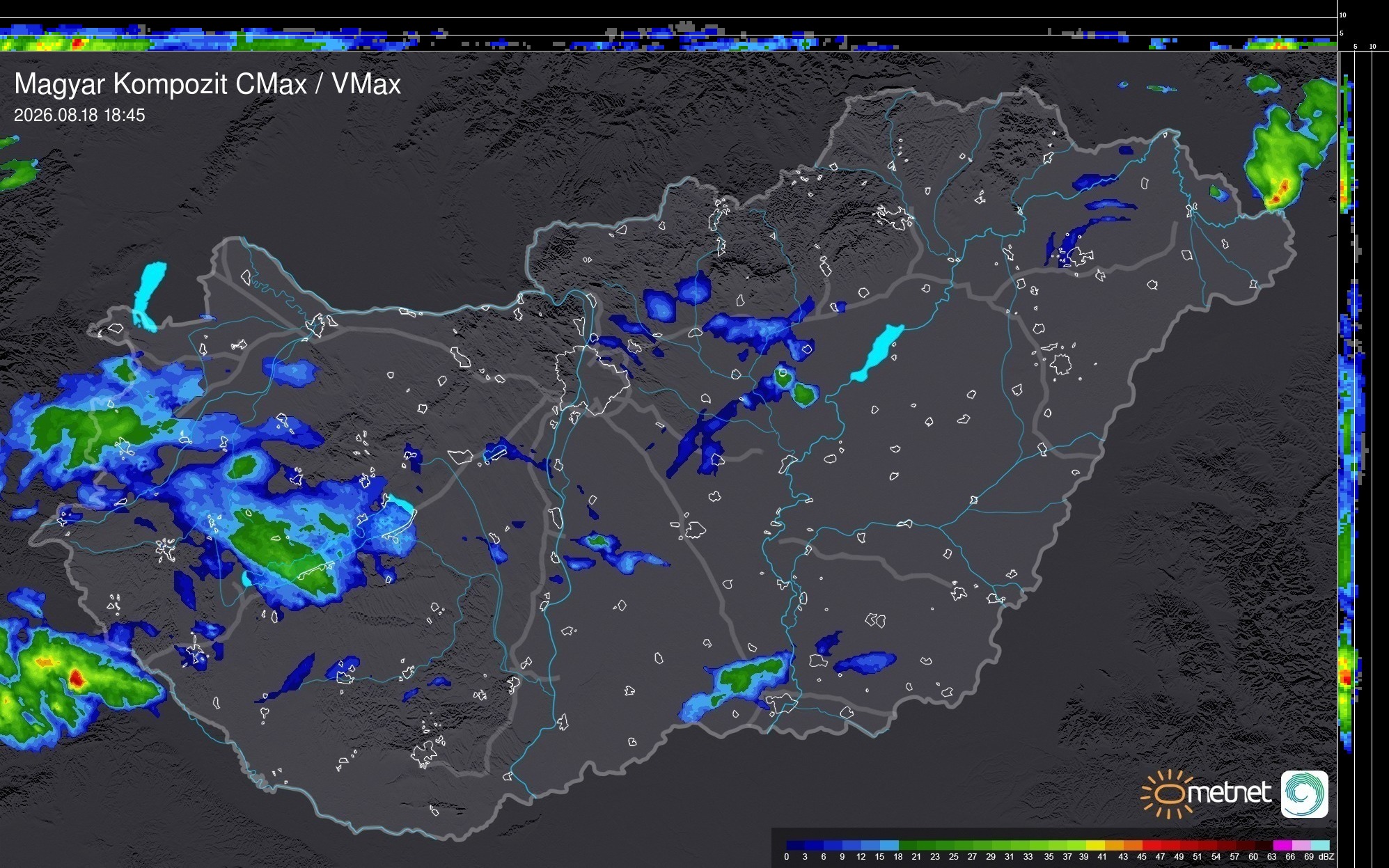Screen dimensions: 1389x868
Task: Click the "37" value on the legend
Action: 1067,857
